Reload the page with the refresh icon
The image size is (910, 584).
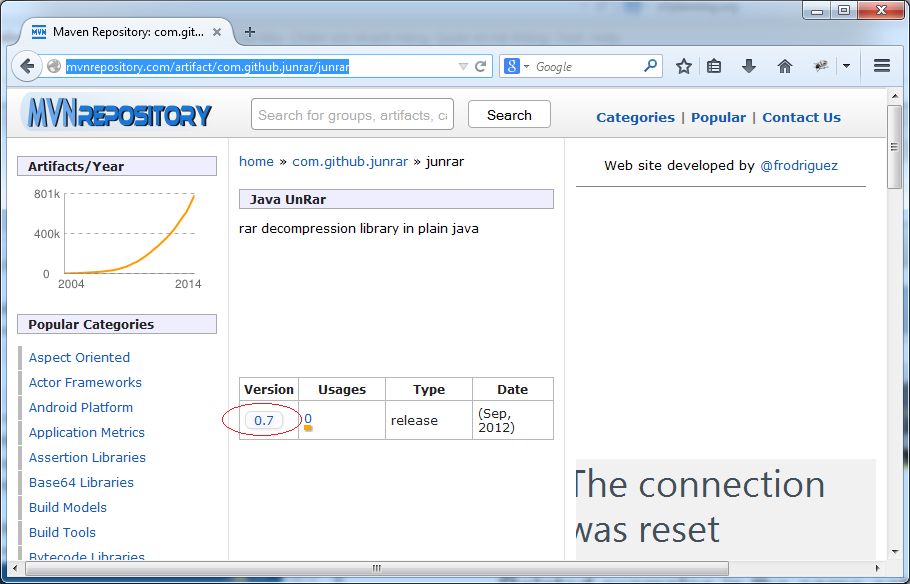click(481, 66)
